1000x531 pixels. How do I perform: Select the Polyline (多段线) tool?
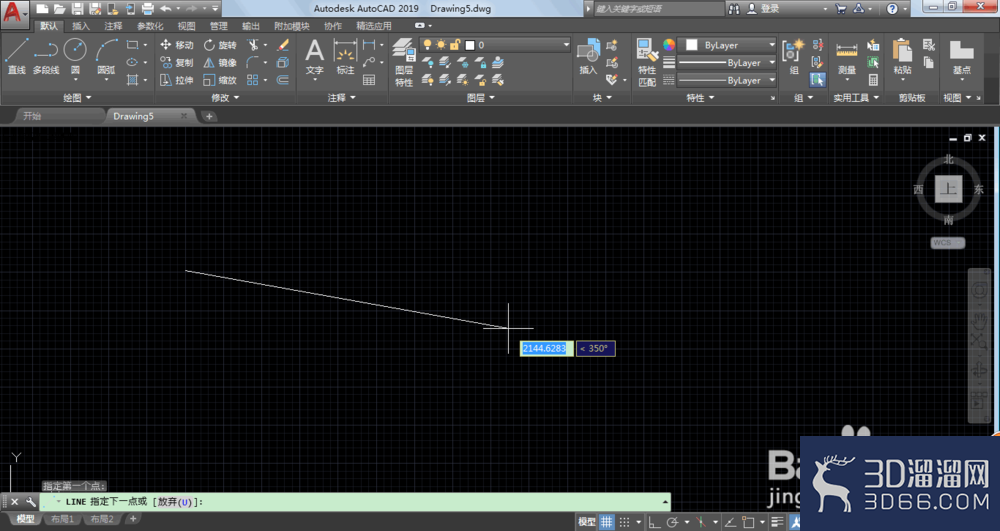pos(45,56)
